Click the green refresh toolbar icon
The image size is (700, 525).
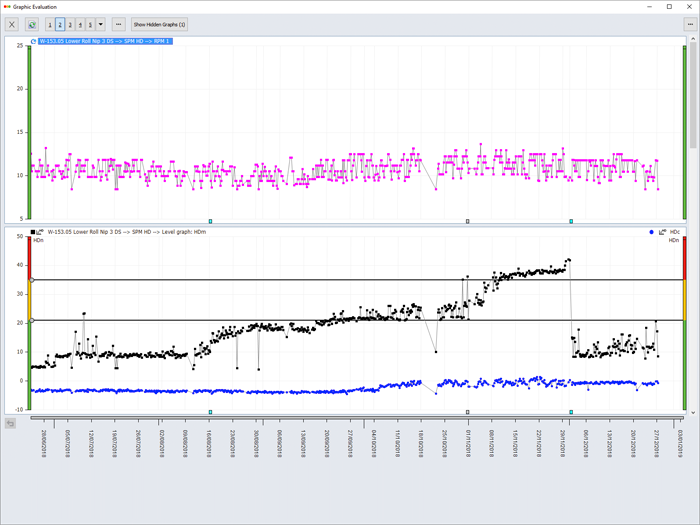32,25
